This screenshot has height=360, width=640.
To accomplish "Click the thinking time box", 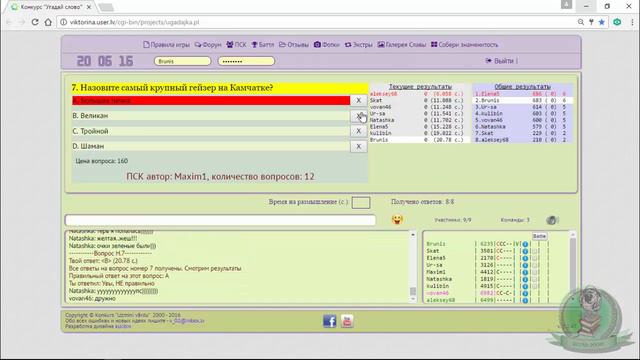I will pyautogui.click(x=361, y=202).
